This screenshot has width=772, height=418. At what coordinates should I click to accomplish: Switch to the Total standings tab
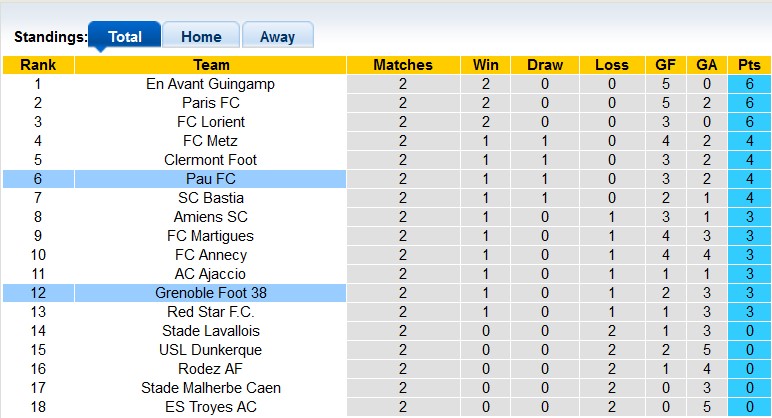click(124, 37)
